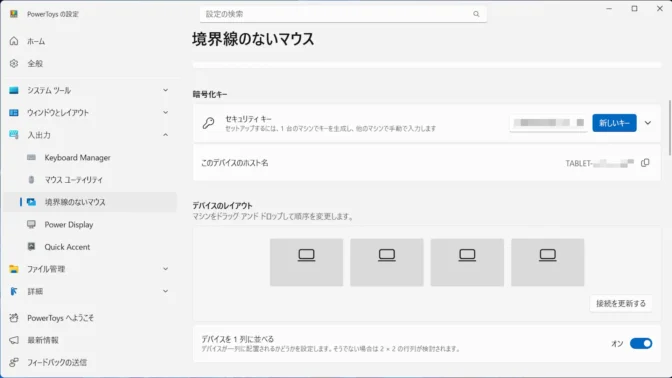The width and height of the screenshot is (672, 378).
Task: Click the 入出力 icon
Action: [x=14, y=135]
